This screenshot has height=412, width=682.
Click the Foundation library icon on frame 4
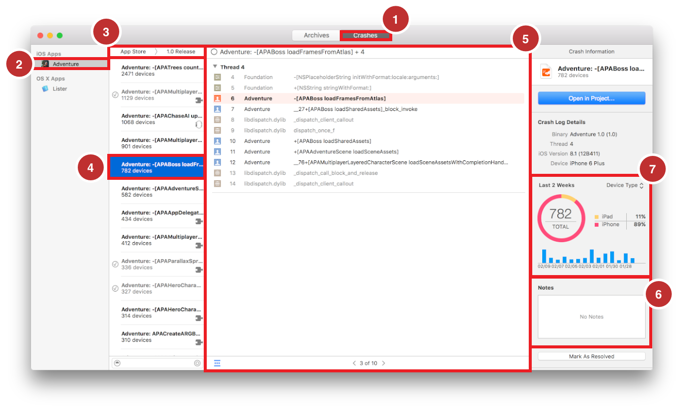217,77
